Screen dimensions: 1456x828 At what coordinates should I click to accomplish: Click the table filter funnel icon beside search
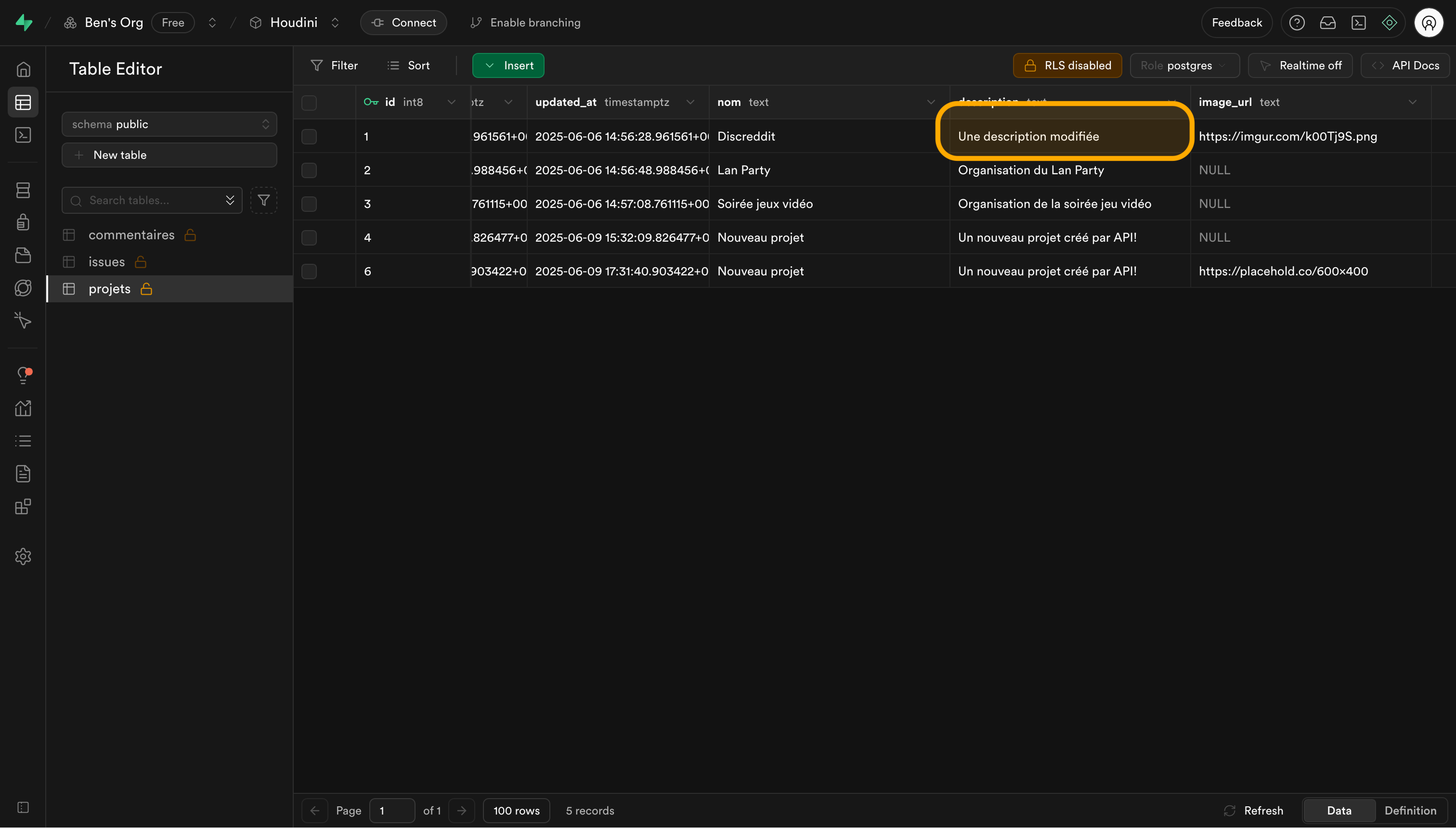(x=263, y=200)
